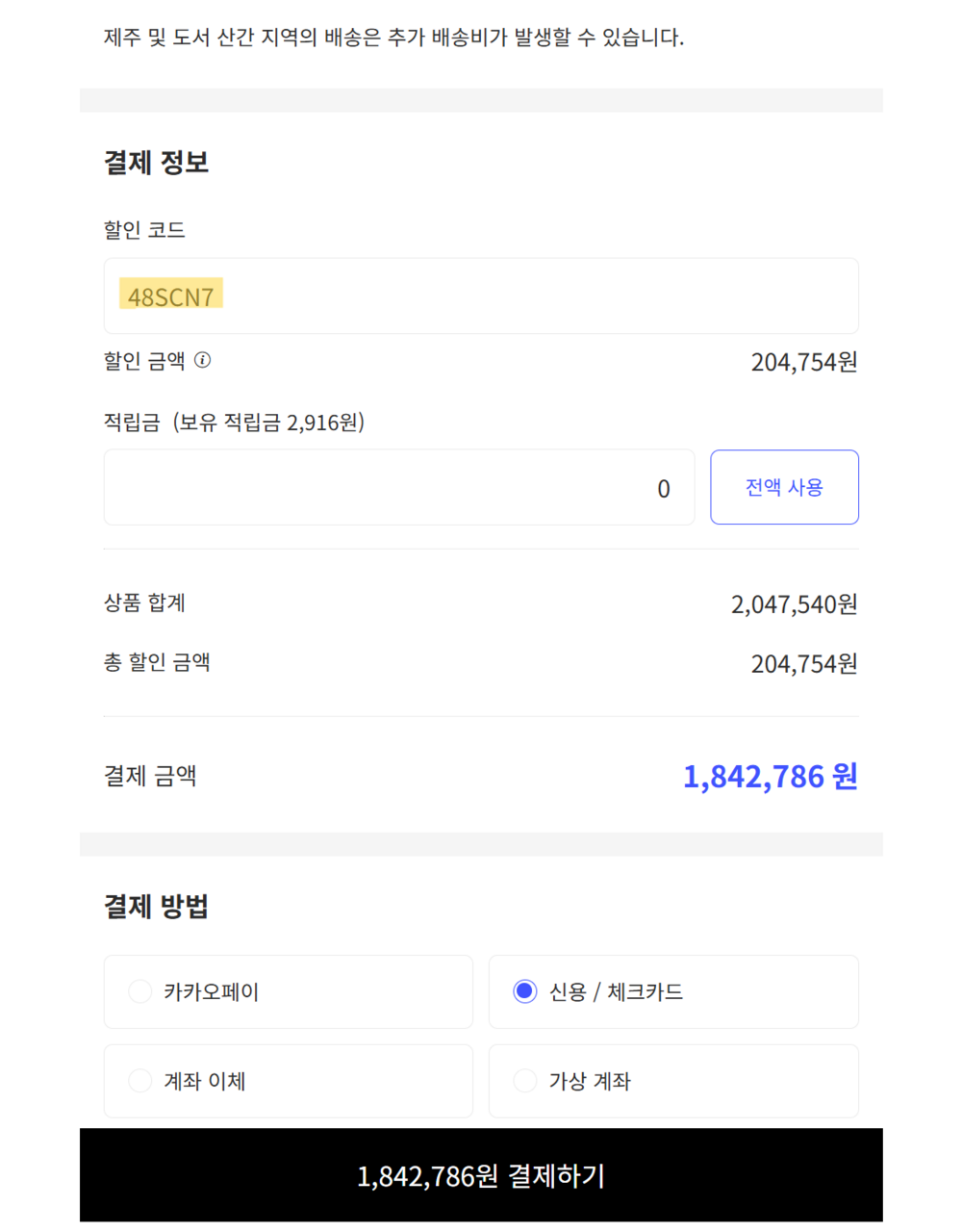Viewport: 962px width, 1232px height.
Task: Click the 할인 코드 input containing 48SCN7
Action: click(x=481, y=296)
